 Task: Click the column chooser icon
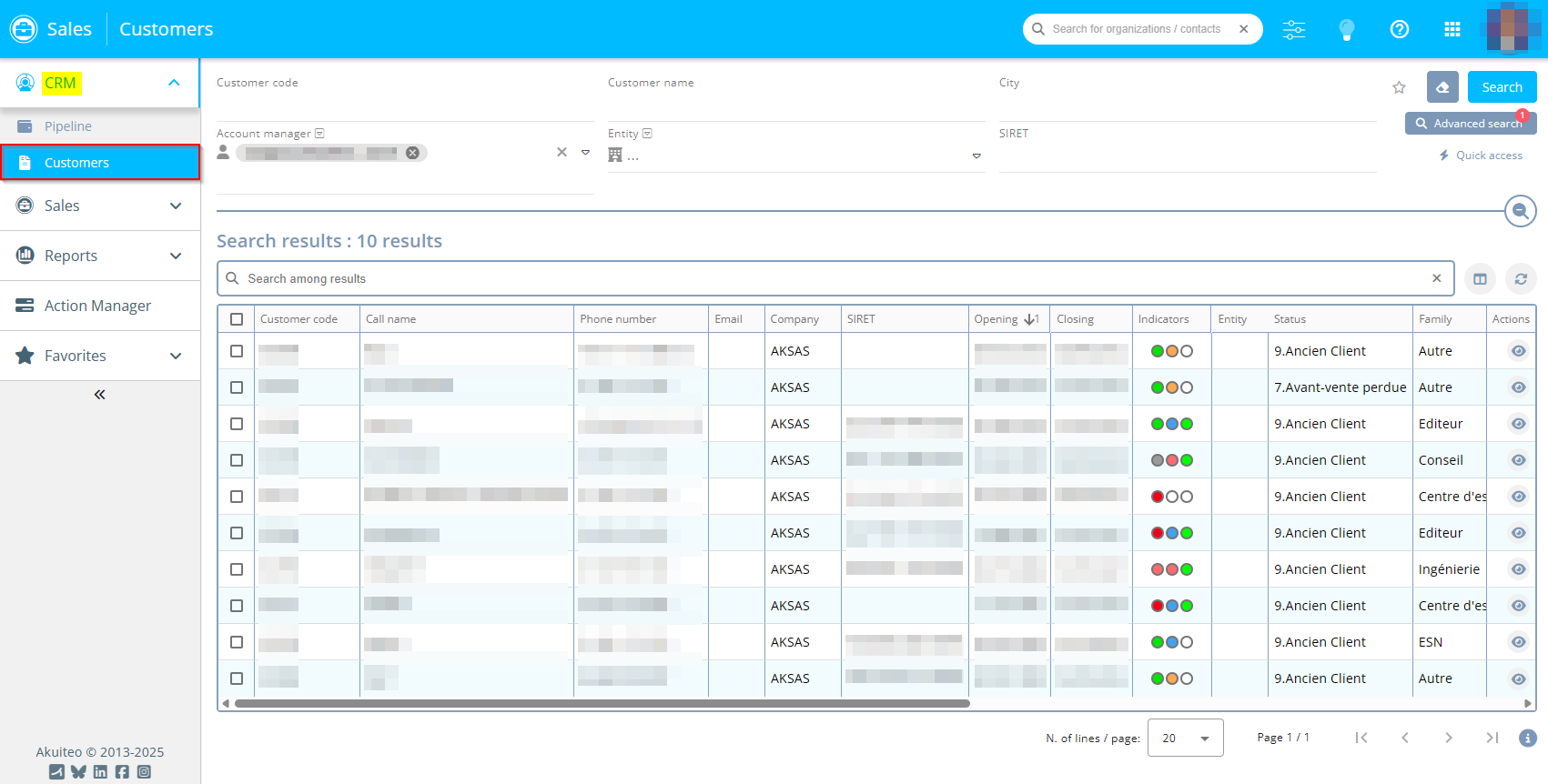[x=1480, y=279]
